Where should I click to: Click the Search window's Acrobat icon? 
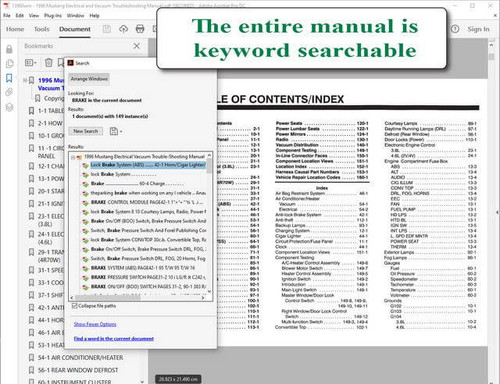(x=70, y=63)
